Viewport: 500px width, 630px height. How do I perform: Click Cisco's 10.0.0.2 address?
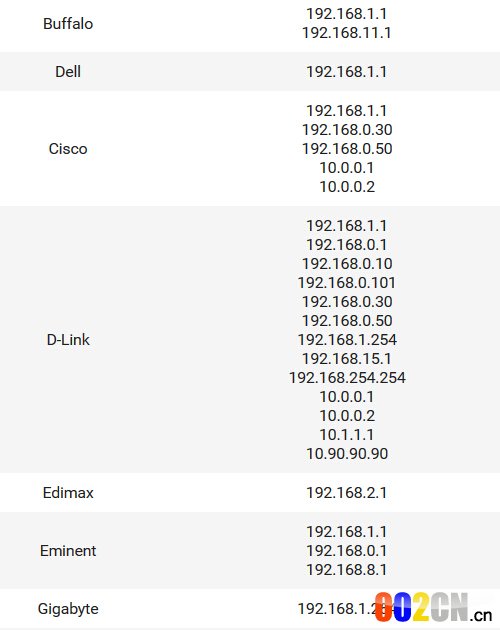pyautogui.click(x=347, y=187)
